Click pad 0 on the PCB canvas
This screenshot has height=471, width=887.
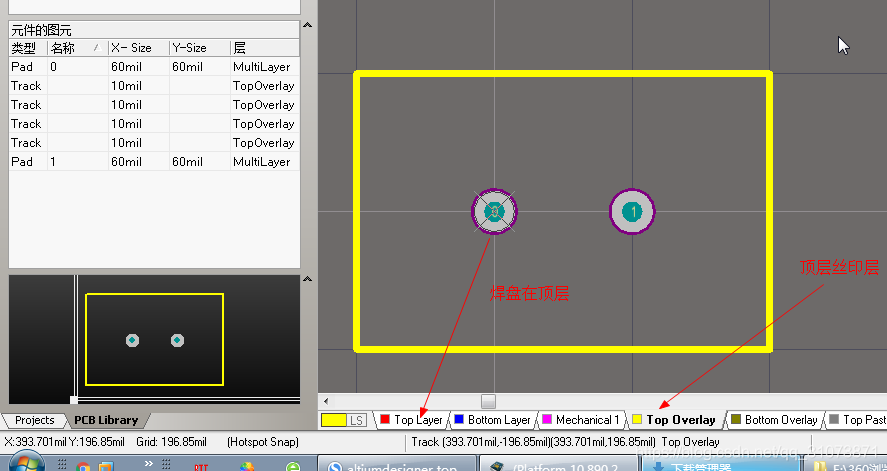[494, 211]
